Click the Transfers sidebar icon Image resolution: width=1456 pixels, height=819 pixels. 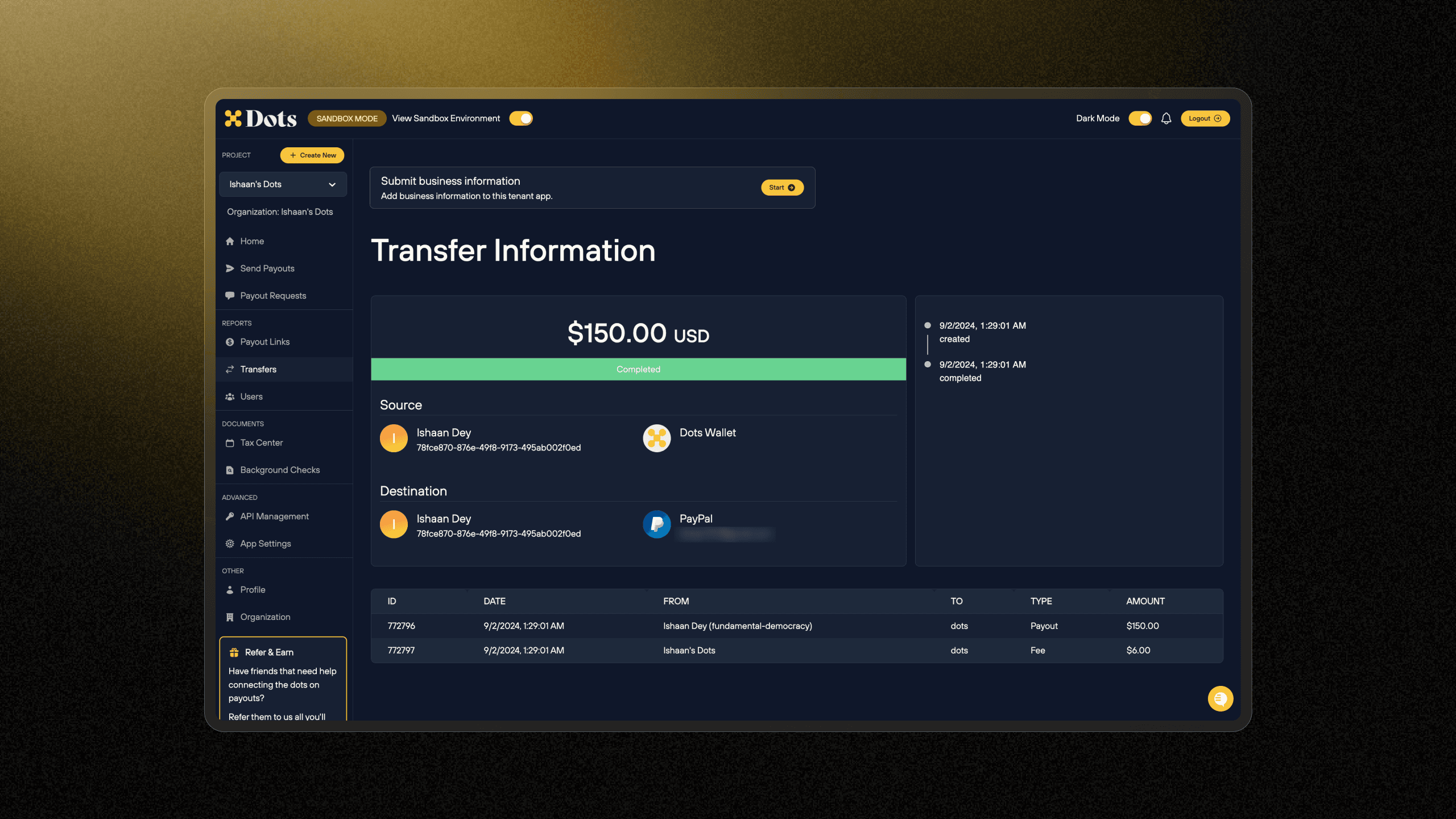[230, 369]
